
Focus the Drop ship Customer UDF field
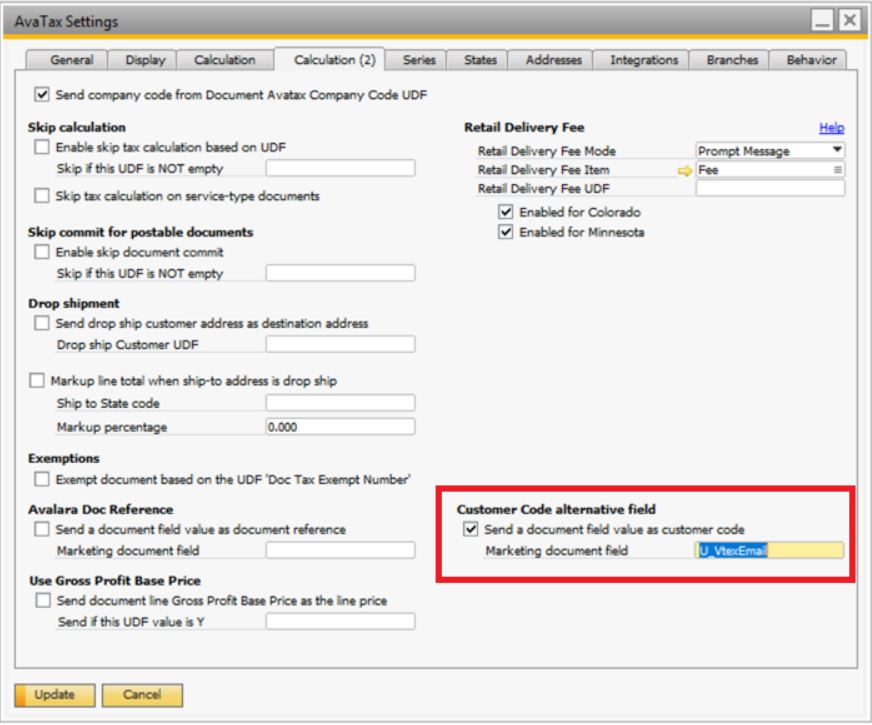tap(340, 344)
